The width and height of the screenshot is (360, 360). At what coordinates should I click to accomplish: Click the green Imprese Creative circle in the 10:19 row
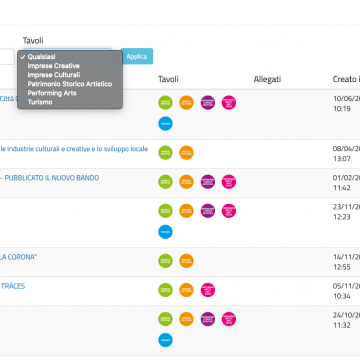(x=165, y=102)
